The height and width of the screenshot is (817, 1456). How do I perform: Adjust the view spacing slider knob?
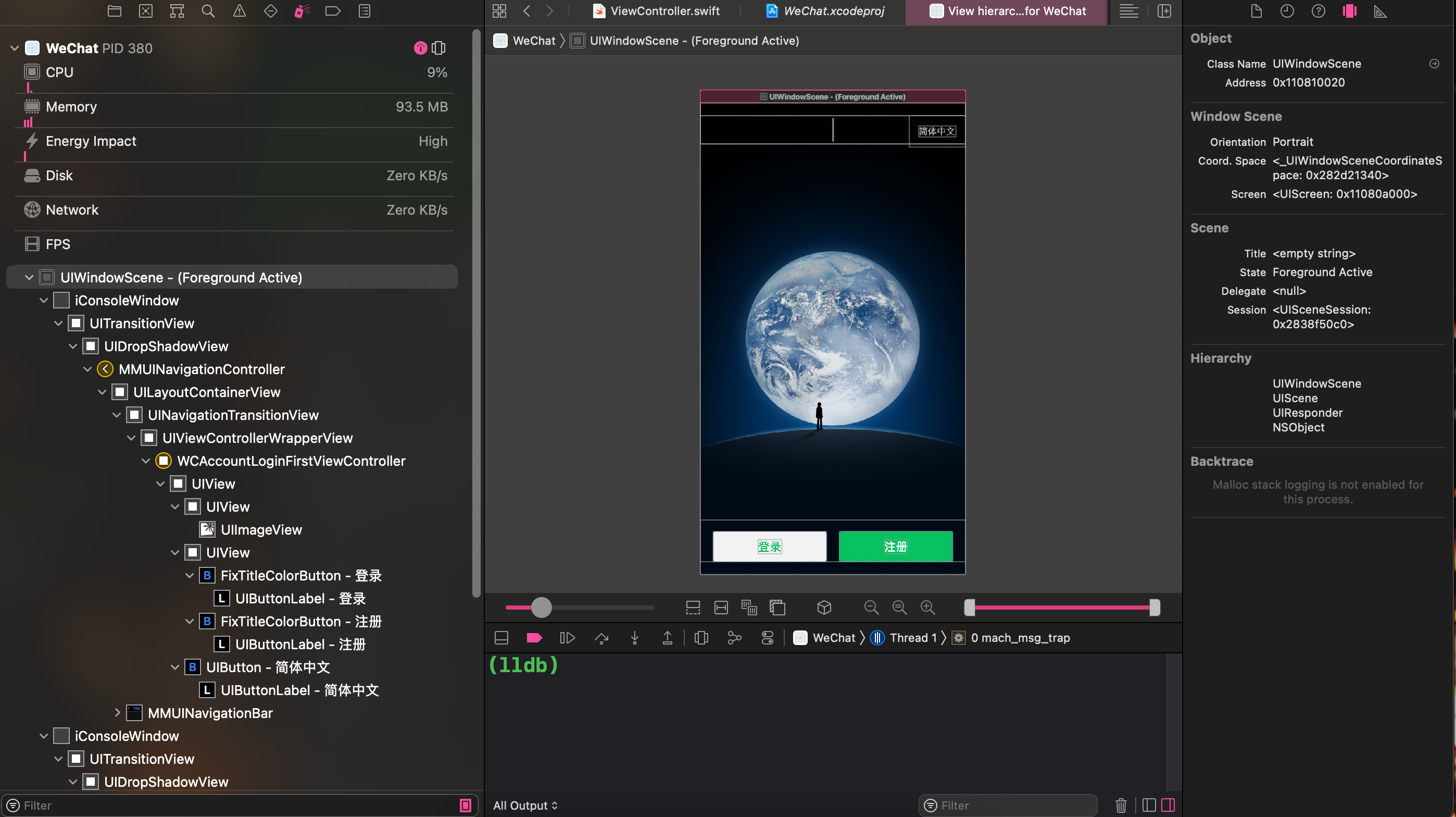coord(541,607)
